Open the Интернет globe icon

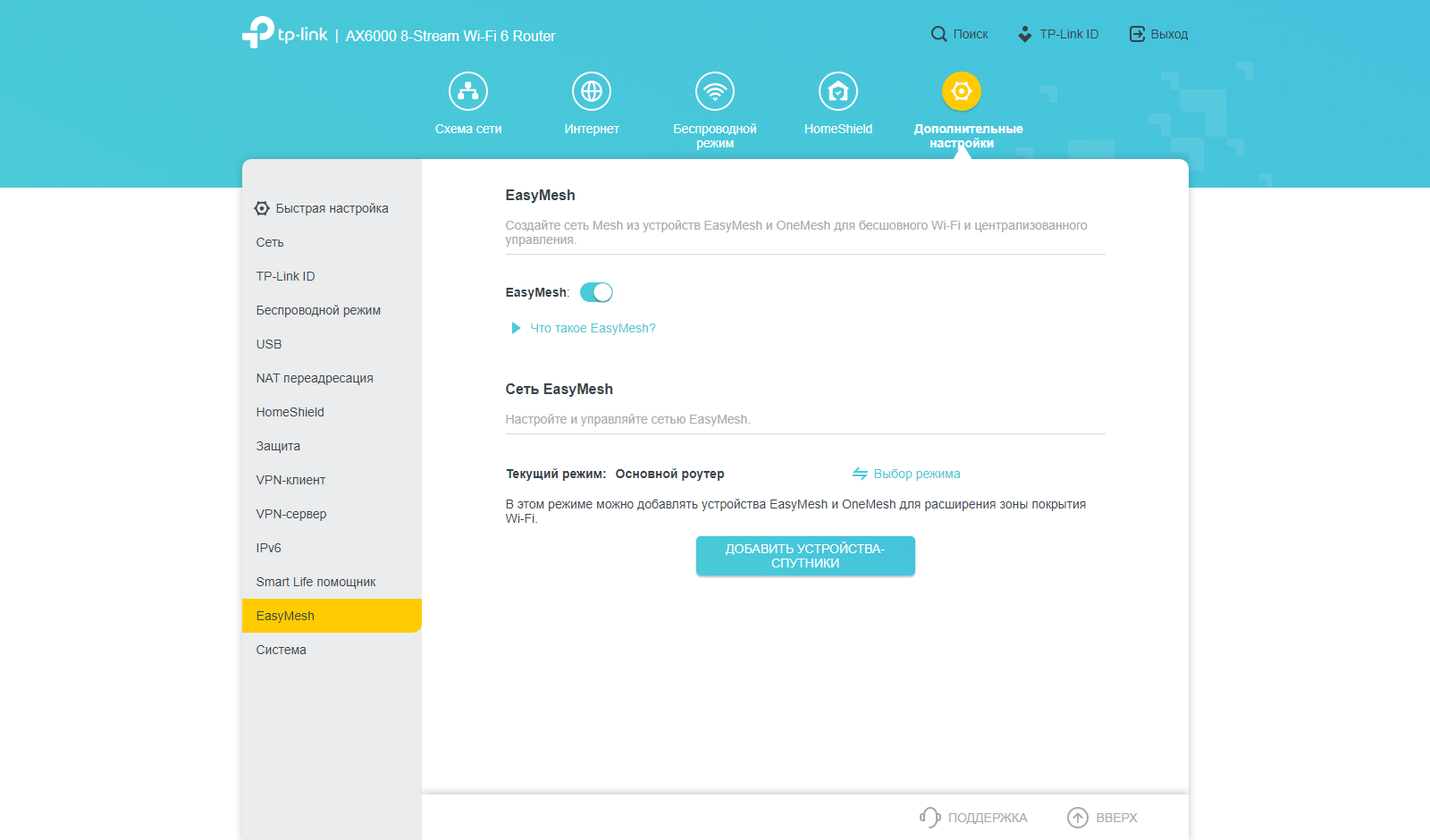pos(592,91)
